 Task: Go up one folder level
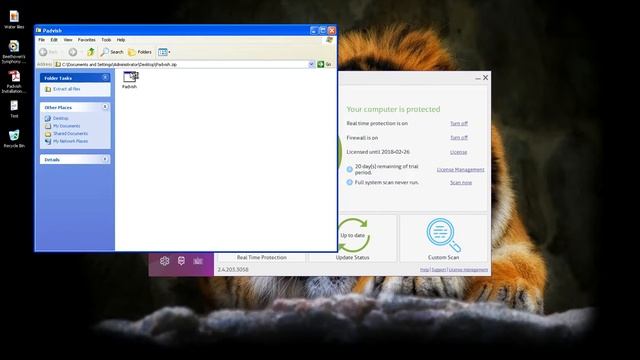(x=91, y=52)
